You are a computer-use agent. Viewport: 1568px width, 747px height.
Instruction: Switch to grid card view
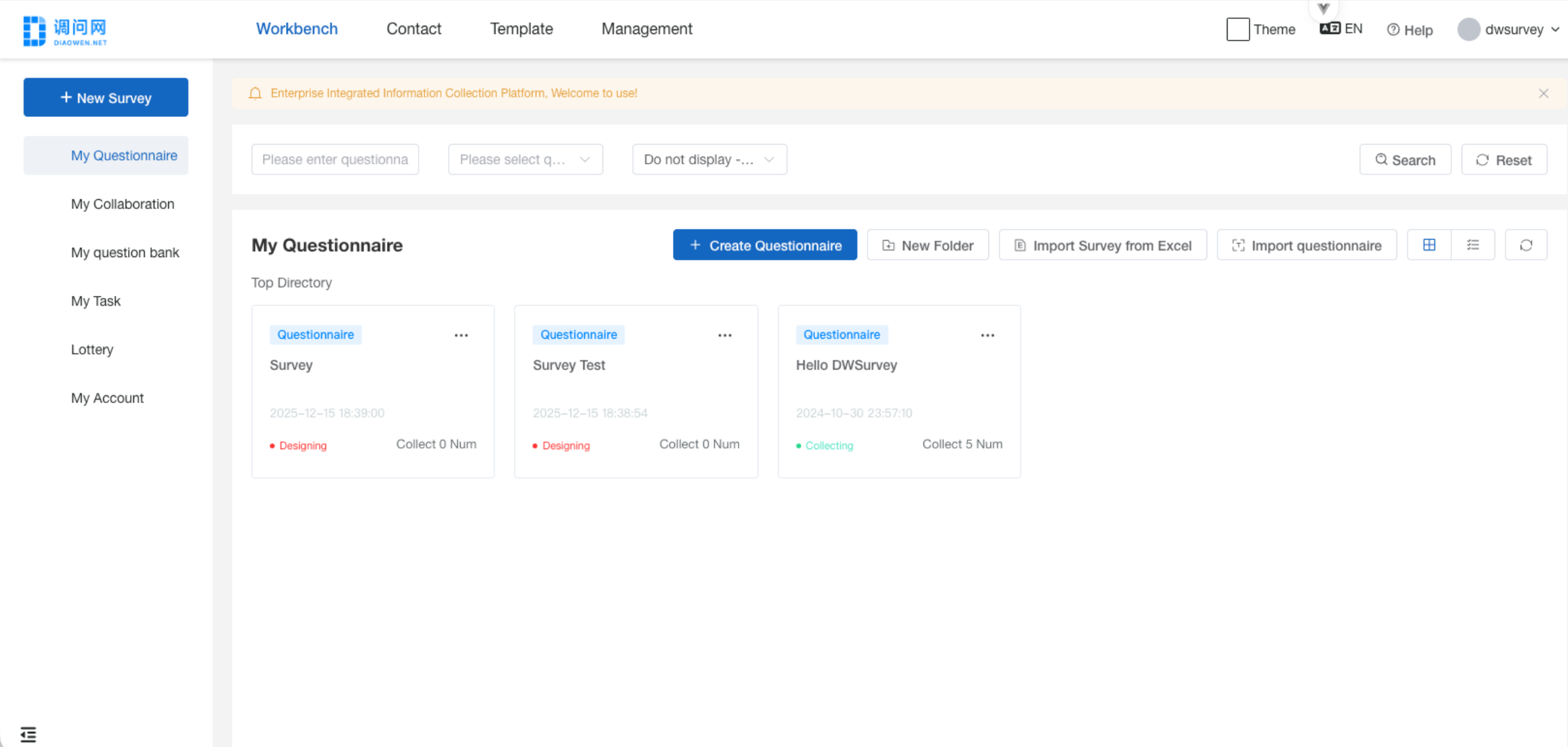(x=1429, y=245)
